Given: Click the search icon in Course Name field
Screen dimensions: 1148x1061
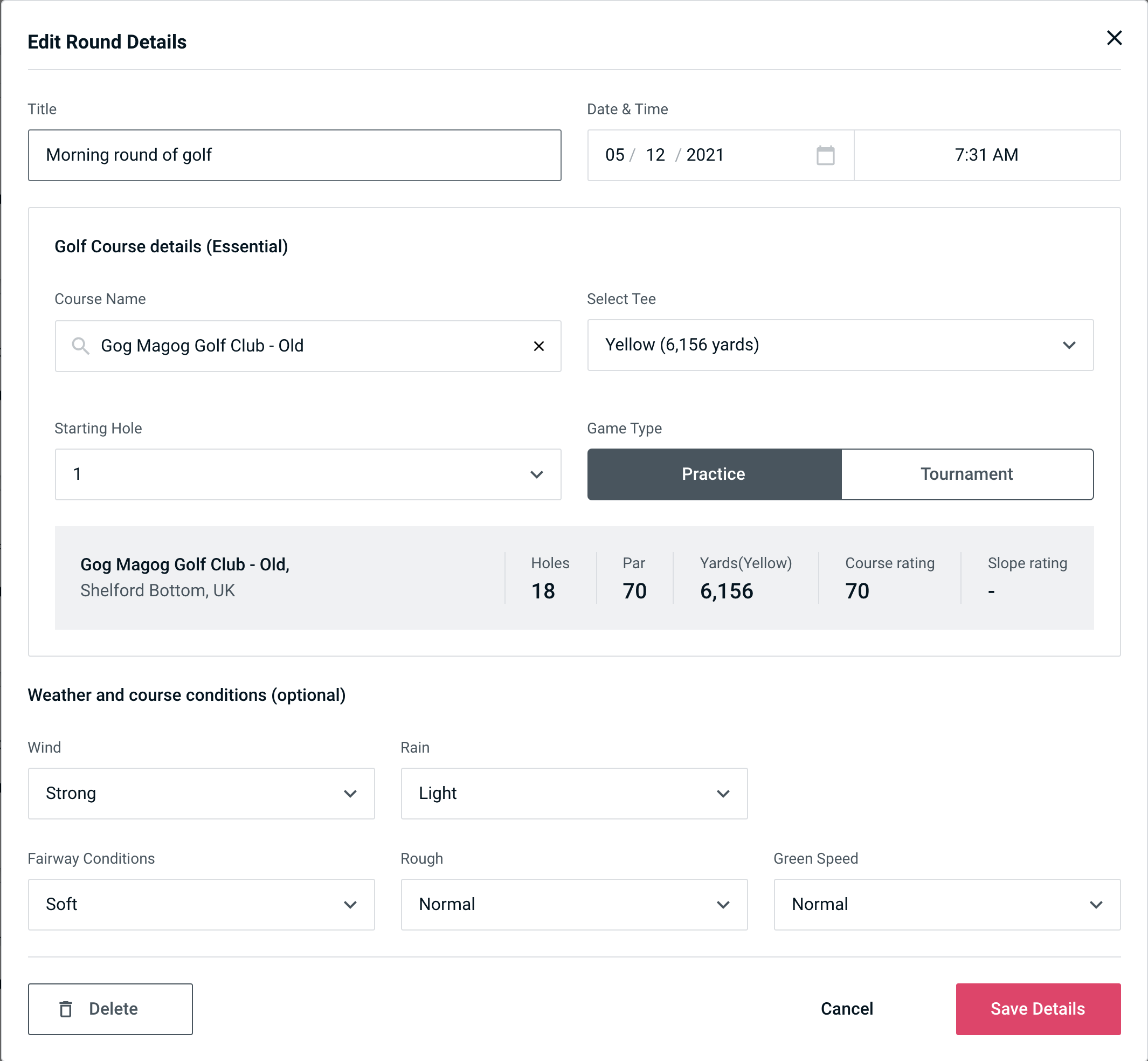Looking at the screenshot, I should [x=80, y=346].
